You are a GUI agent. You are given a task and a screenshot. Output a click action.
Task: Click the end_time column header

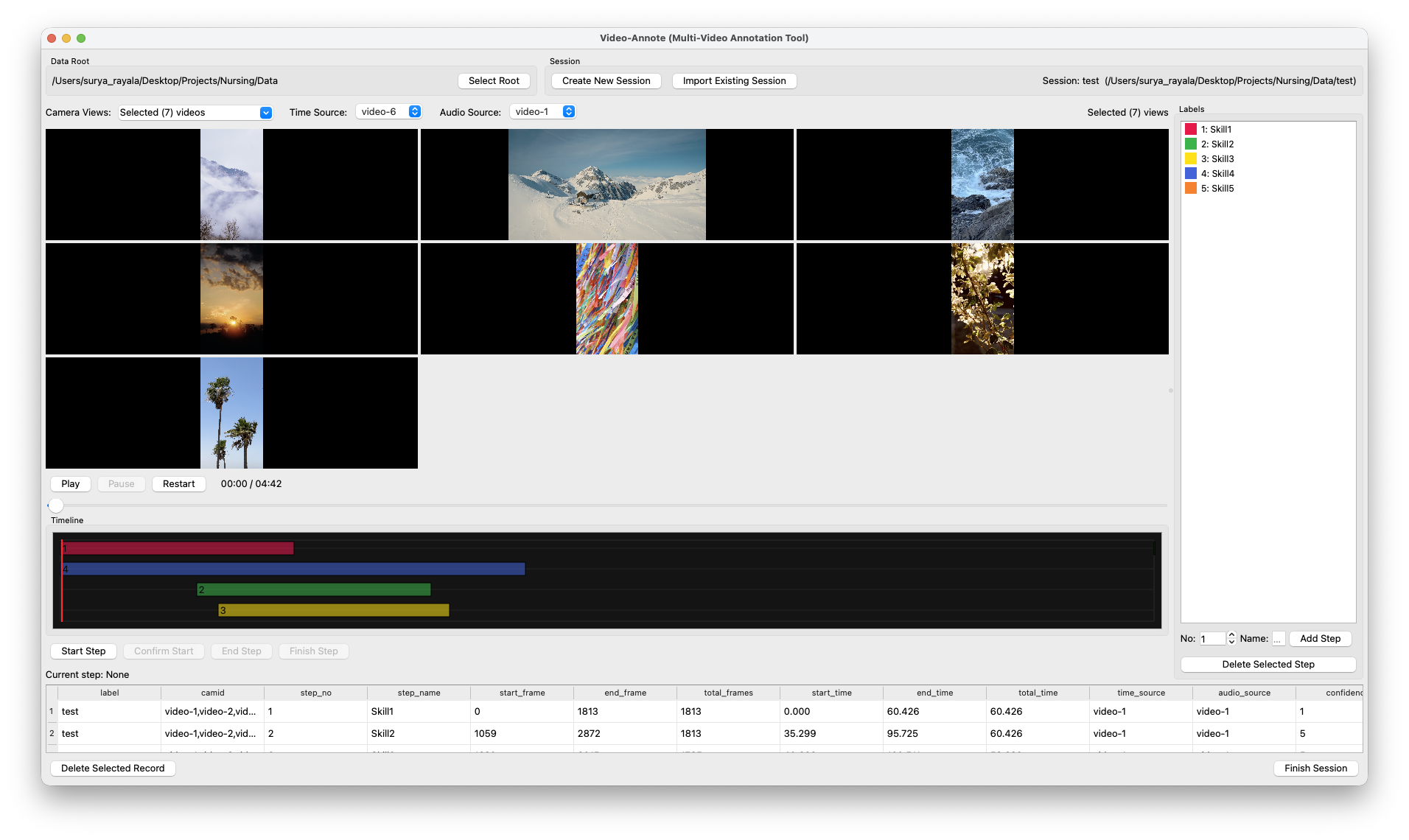click(935, 693)
